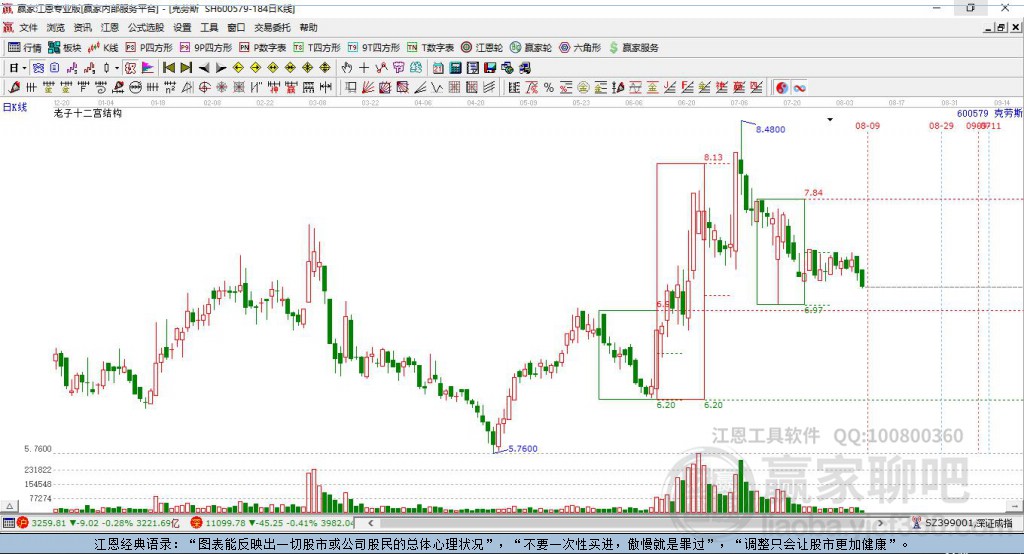The width and height of the screenshot is (1024, 554).
Task: Open the 资讯 menu
Action: (82, 27)
